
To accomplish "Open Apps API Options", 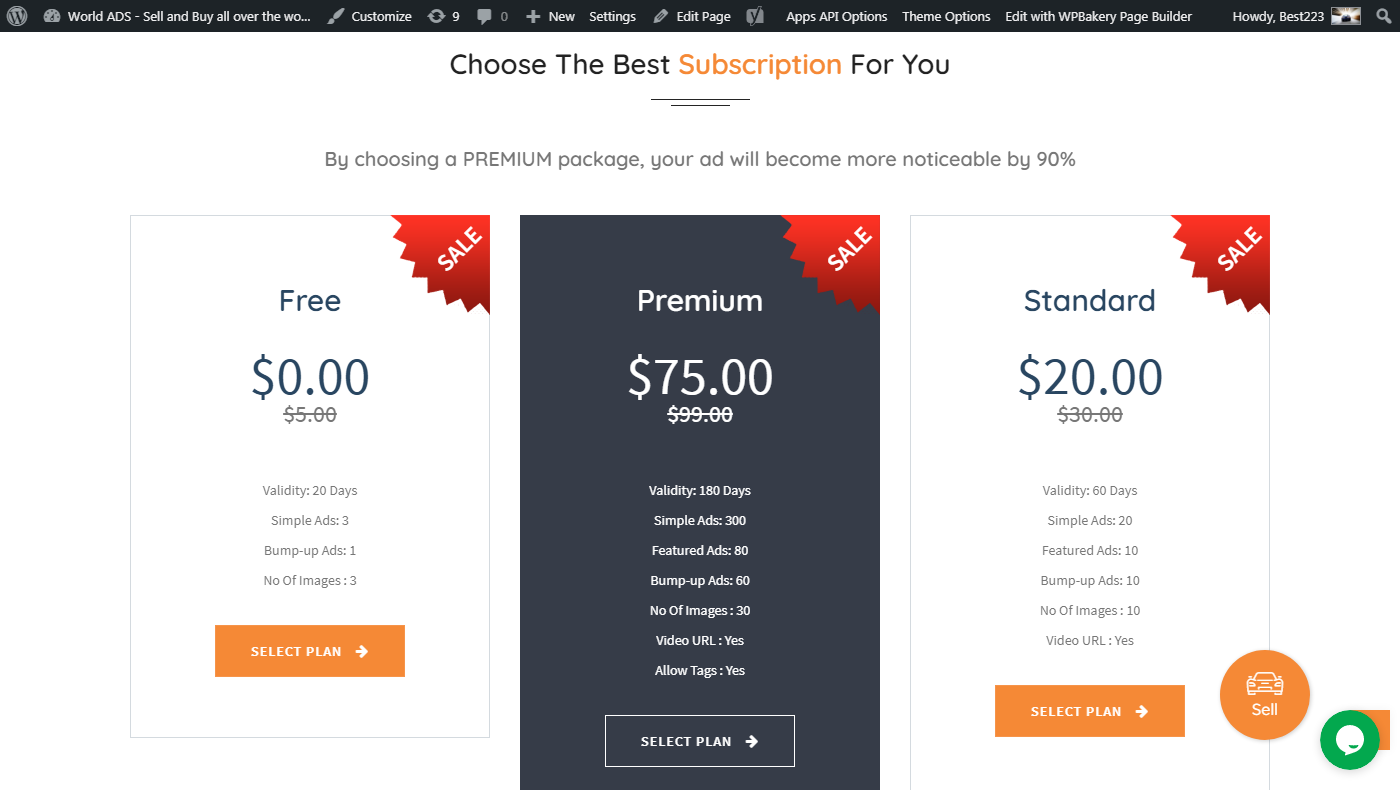I will pos(836,16).
